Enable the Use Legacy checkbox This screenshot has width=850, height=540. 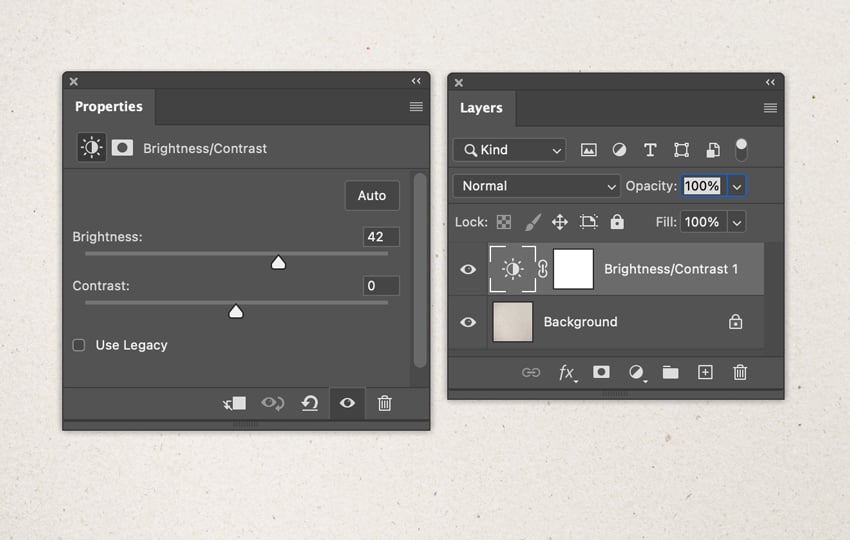tap(79, 345)
